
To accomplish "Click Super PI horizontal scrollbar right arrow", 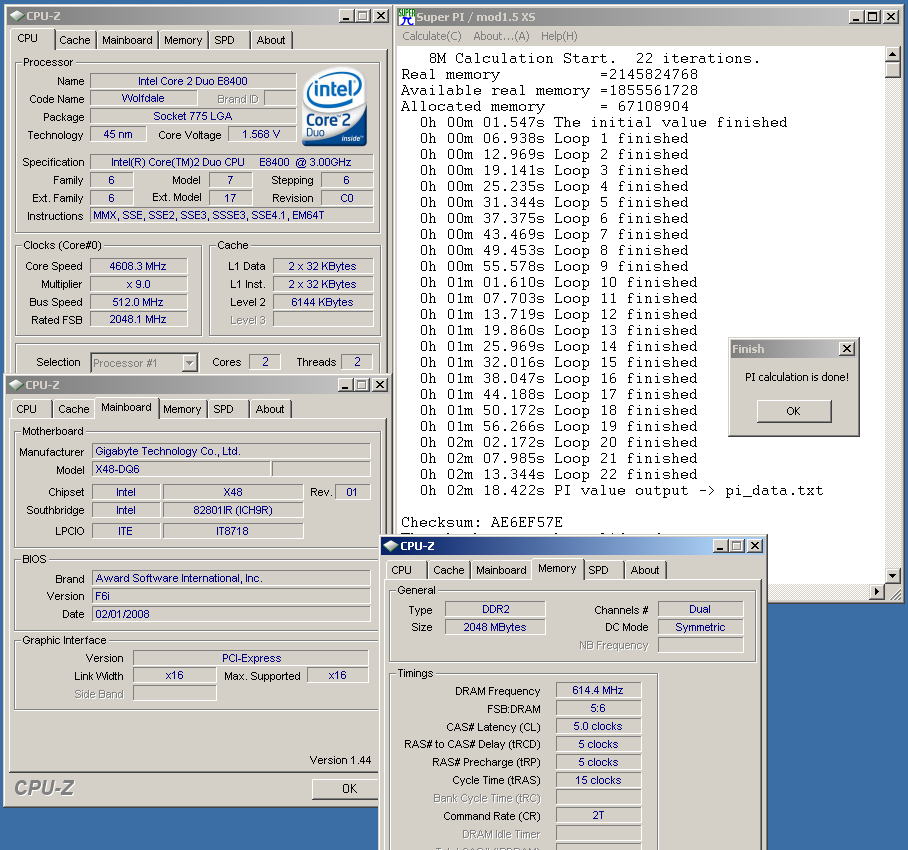I will [877, 592].
